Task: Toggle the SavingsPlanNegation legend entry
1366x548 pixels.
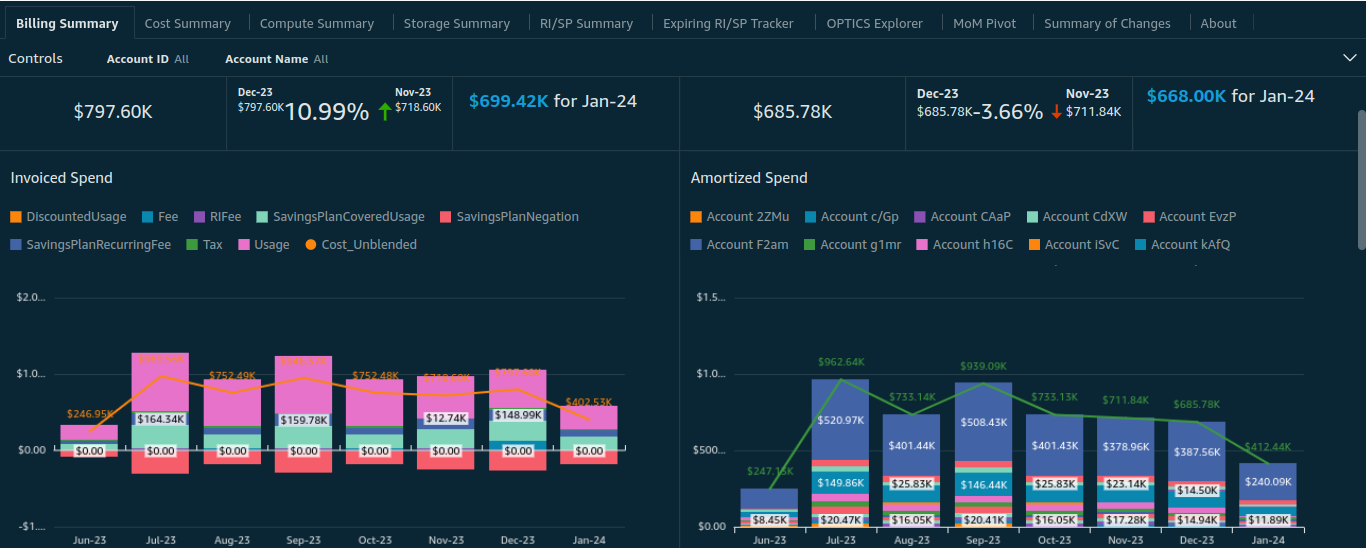Action: [x=509, y=217]
